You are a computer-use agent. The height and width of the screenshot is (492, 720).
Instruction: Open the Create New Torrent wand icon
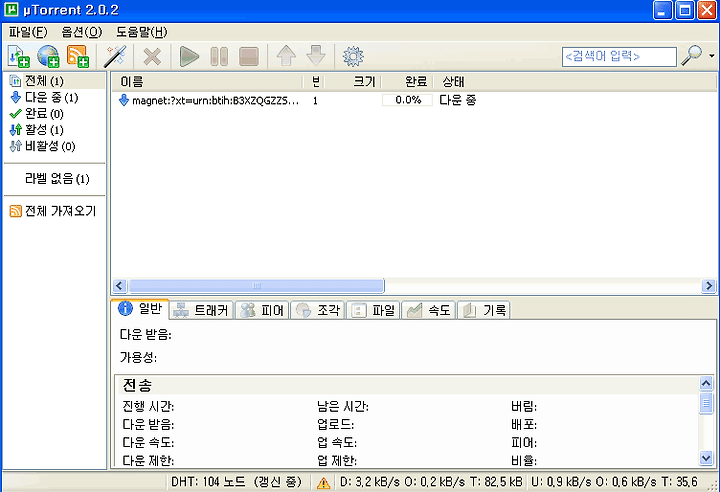(x=115, y=57)
